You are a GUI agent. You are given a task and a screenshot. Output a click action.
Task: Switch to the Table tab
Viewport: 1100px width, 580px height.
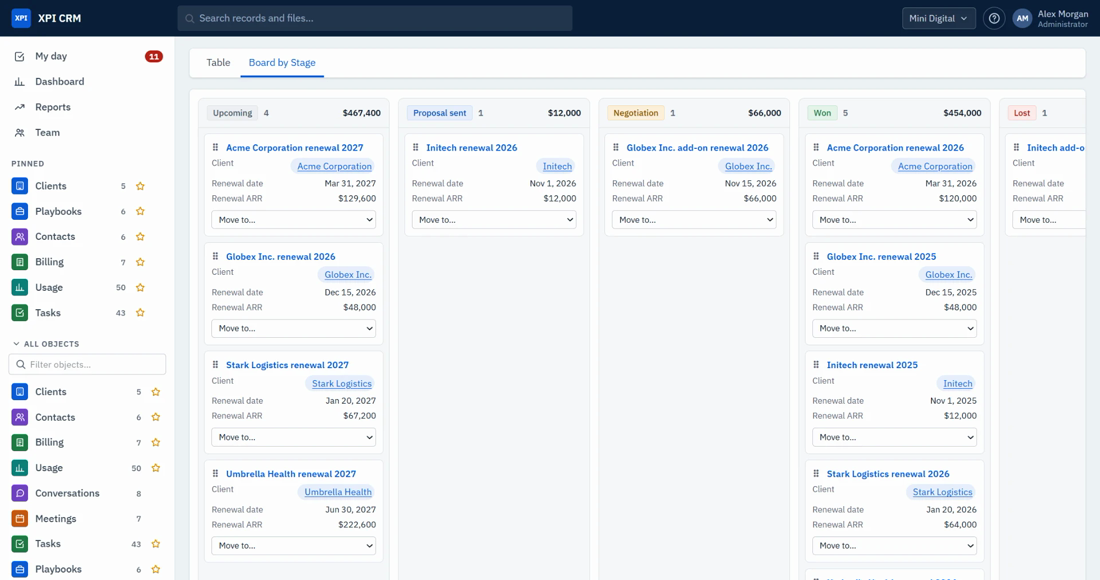click(218, 62)
